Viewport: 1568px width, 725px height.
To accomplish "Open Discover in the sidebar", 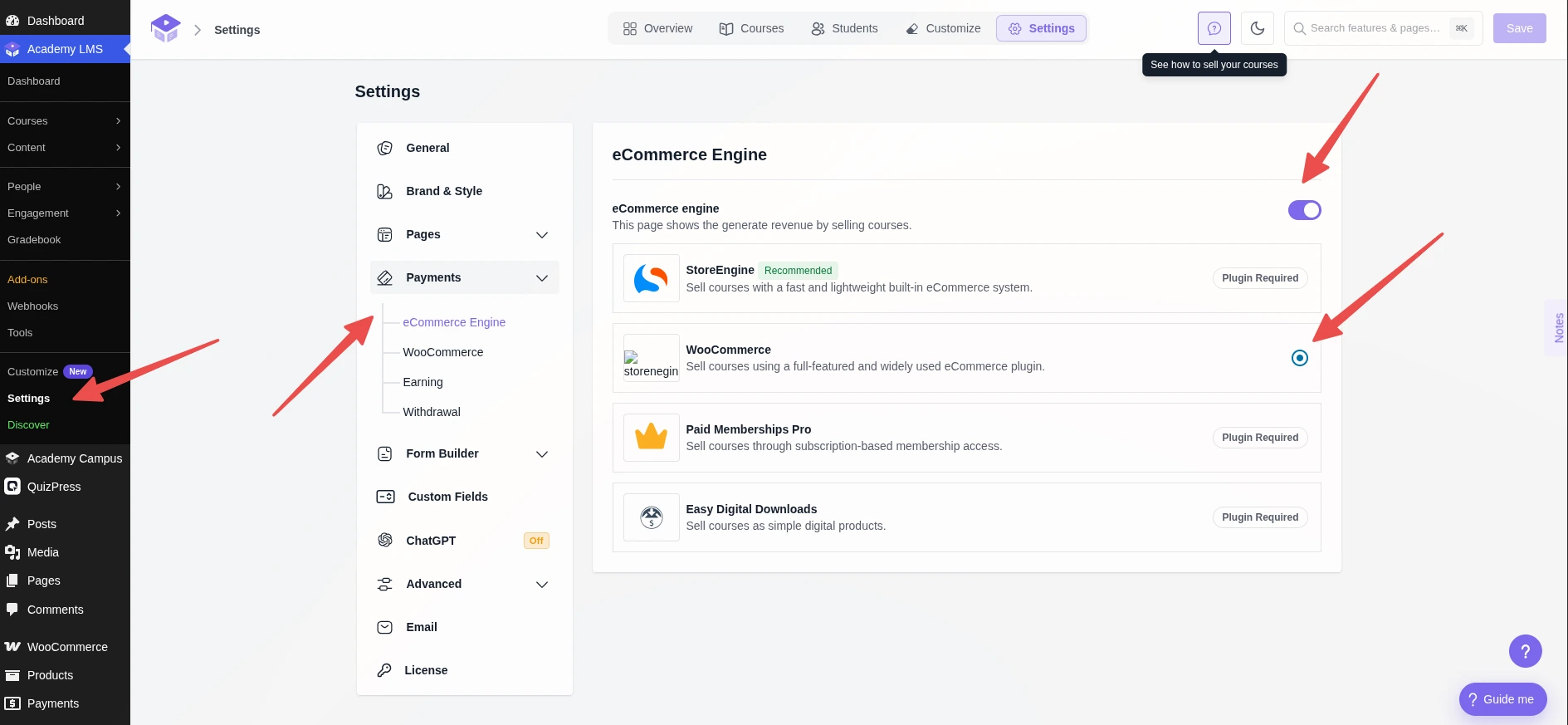I will [28, 425].
